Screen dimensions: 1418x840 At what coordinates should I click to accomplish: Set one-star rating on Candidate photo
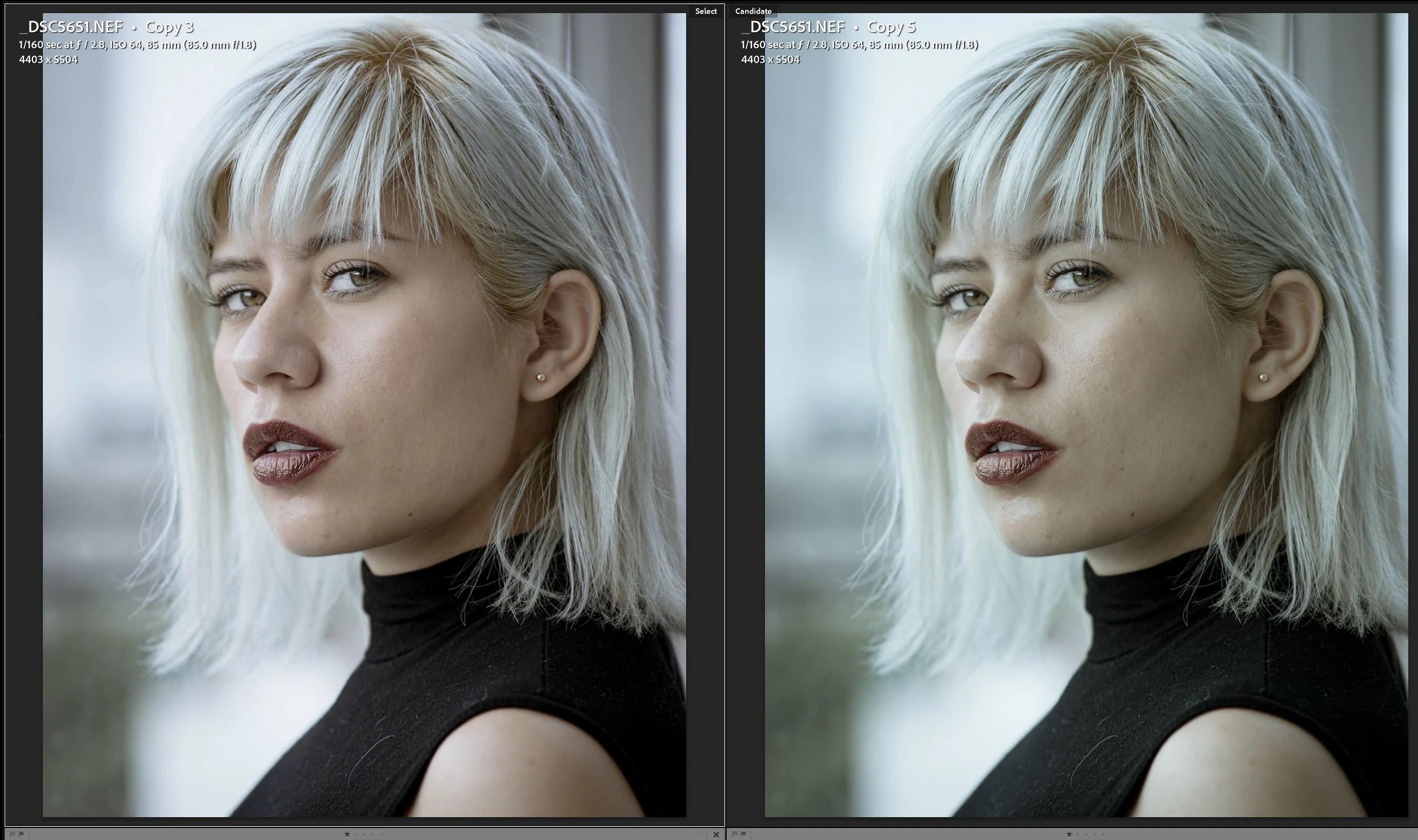click(1069, 834)
